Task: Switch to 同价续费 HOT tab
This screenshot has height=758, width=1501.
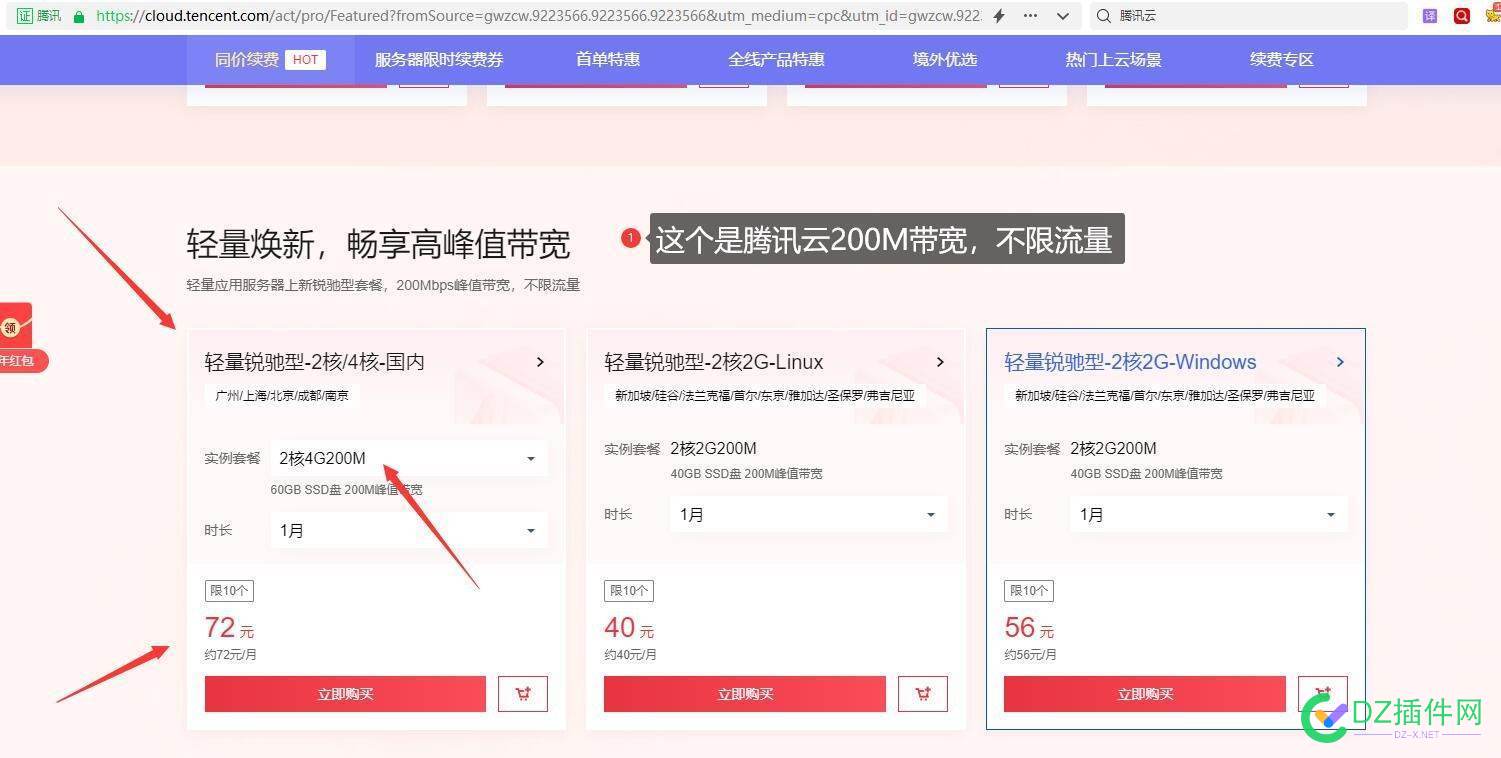Action: 270,60
